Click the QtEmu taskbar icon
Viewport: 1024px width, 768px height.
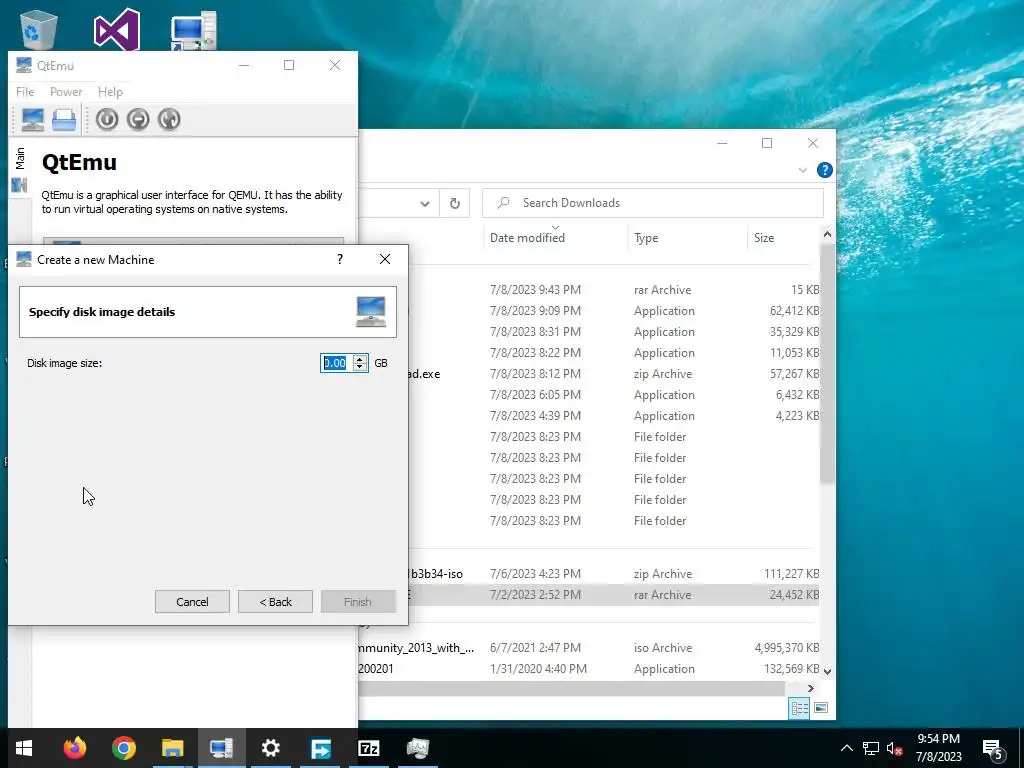[x=221, y=748]
